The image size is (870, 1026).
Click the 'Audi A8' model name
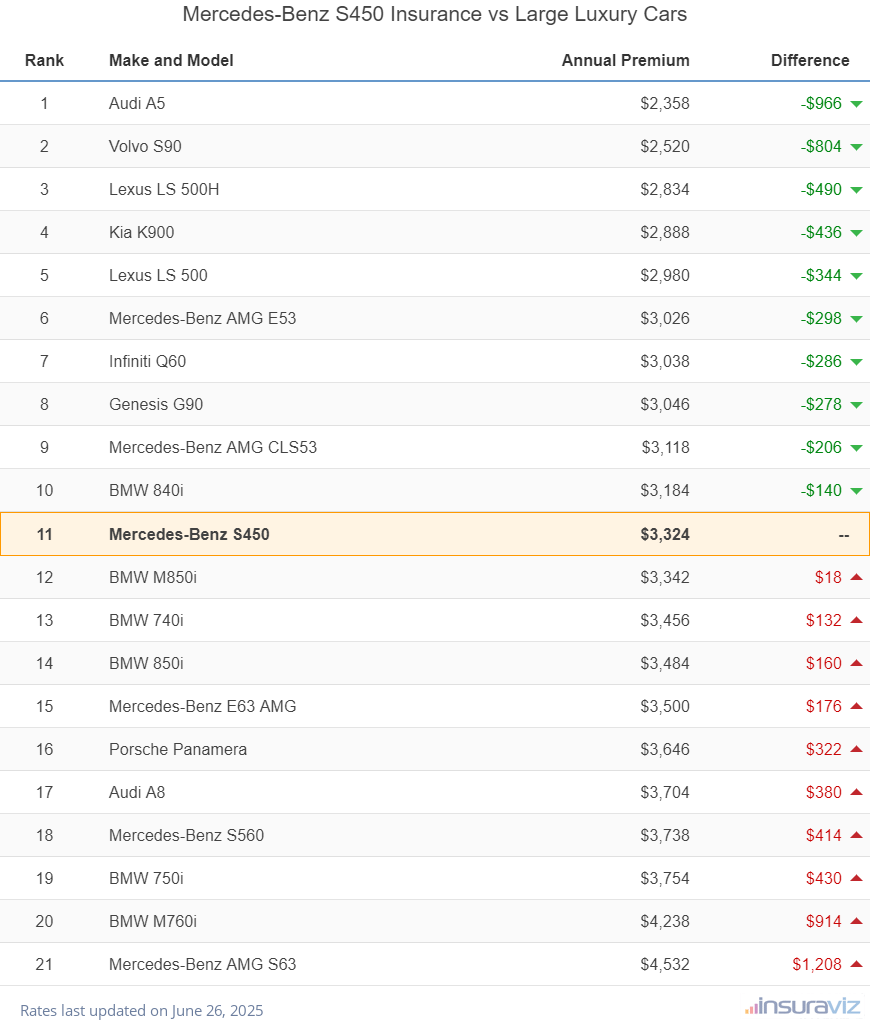tap(137, 792)
